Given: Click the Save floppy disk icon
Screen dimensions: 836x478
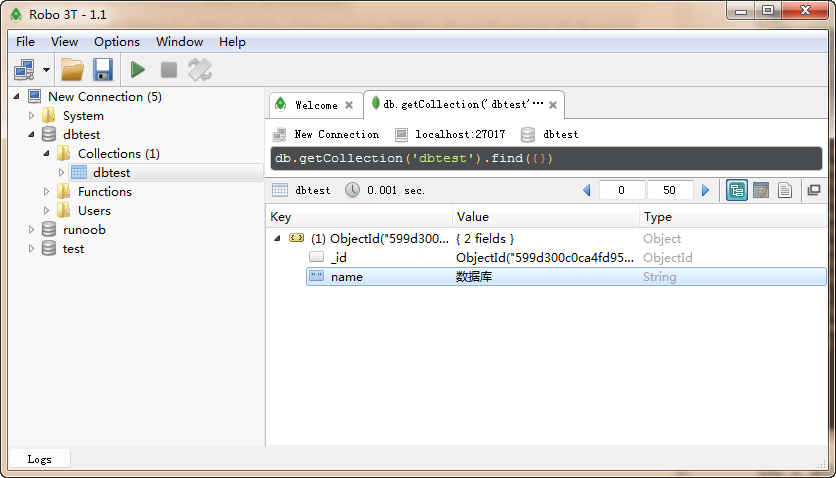Looking at the screenshot, I should pos(103,70).
